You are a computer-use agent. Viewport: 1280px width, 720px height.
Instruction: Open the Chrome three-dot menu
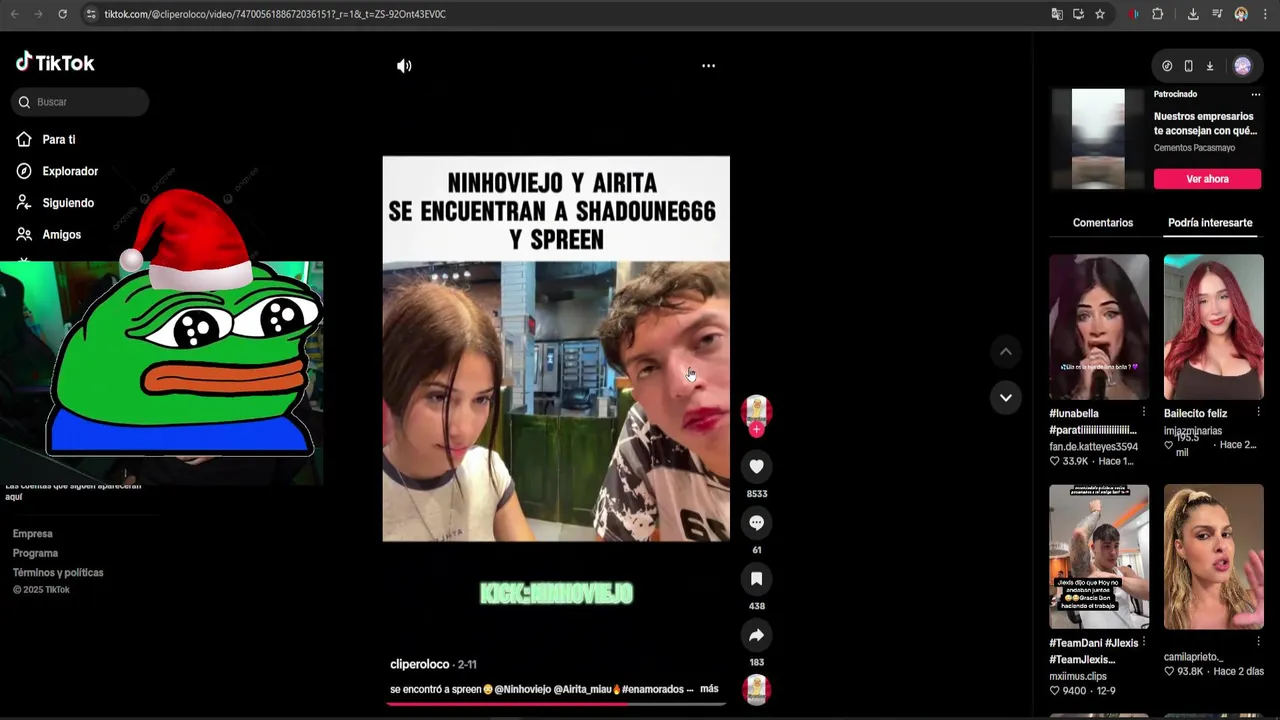(1265, 14)
